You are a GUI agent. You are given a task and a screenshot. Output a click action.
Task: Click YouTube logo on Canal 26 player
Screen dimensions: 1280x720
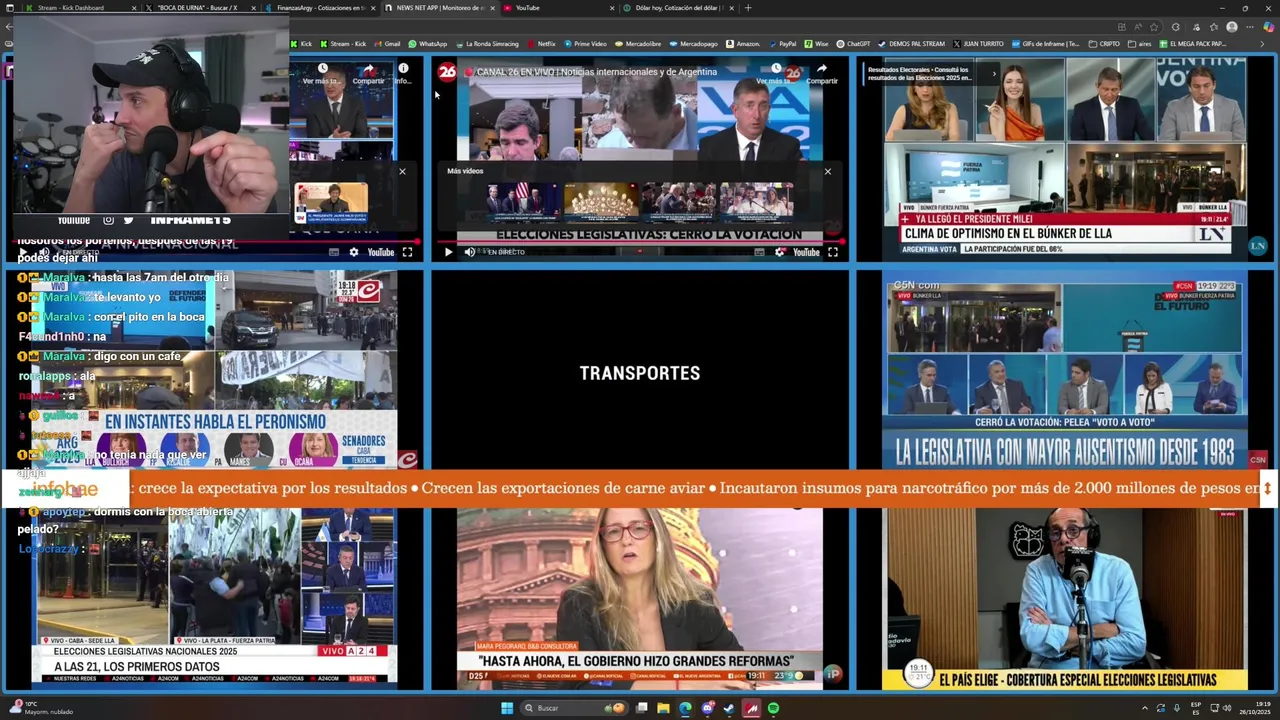806,252
